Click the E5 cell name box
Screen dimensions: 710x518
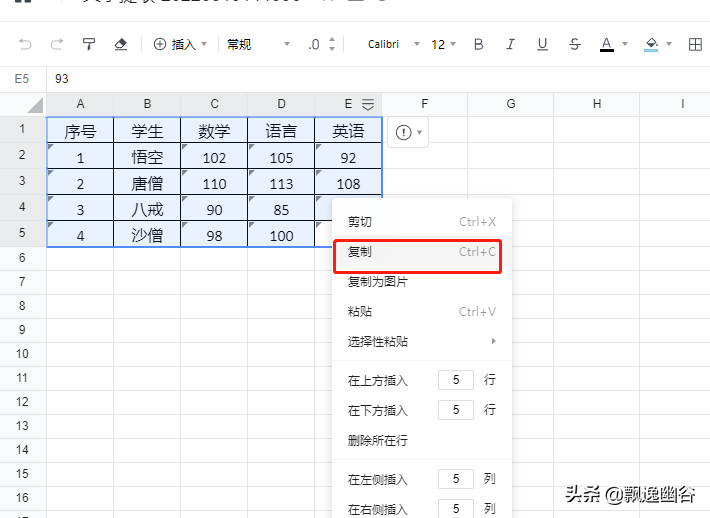tap(22, 79)
